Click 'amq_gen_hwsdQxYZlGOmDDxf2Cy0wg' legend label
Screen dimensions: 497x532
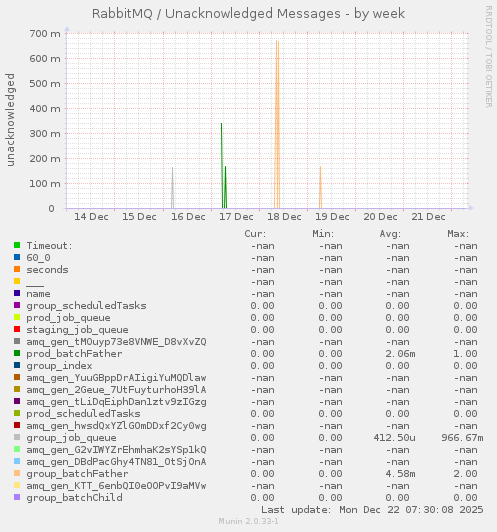coord(116,426)
